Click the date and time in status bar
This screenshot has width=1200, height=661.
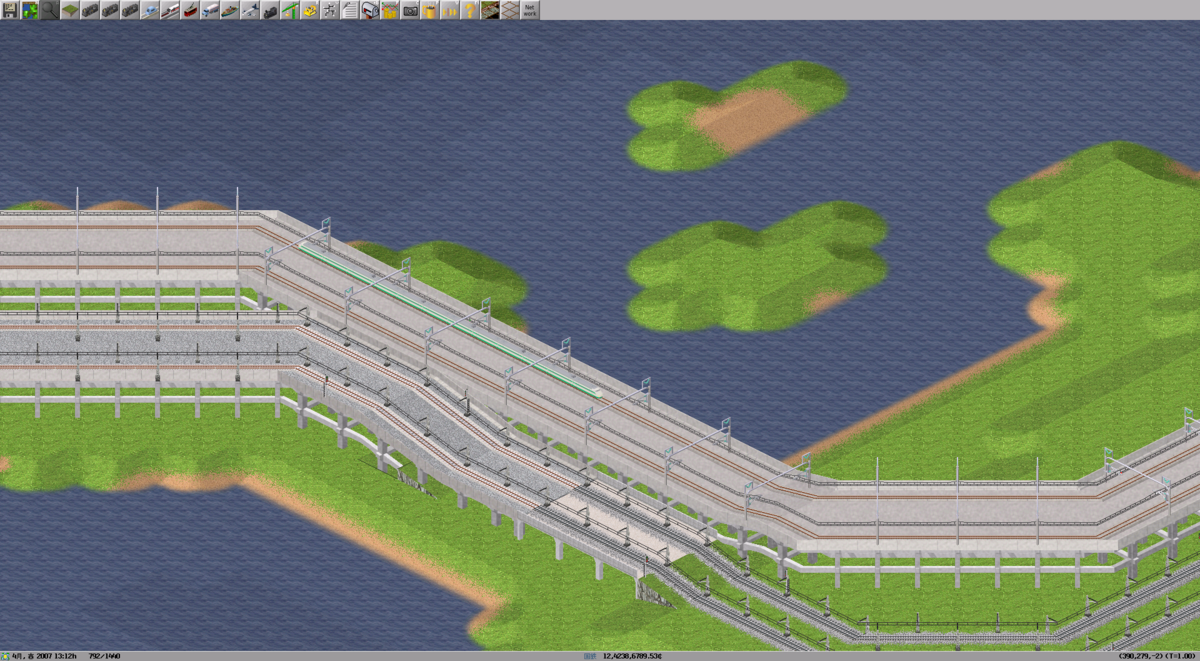45,656
